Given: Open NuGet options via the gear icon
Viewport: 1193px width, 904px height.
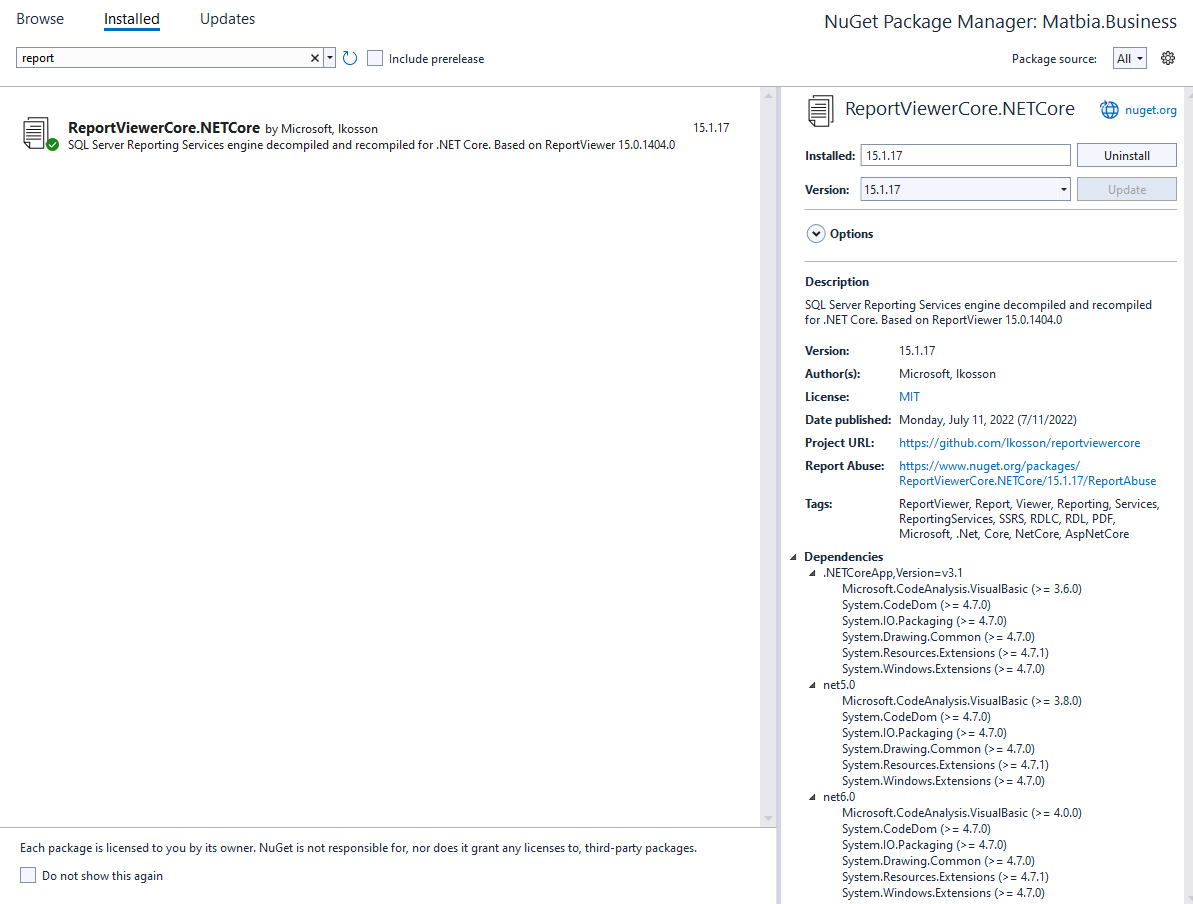Looking at the screenshot, I should (x=1168, y=58).
